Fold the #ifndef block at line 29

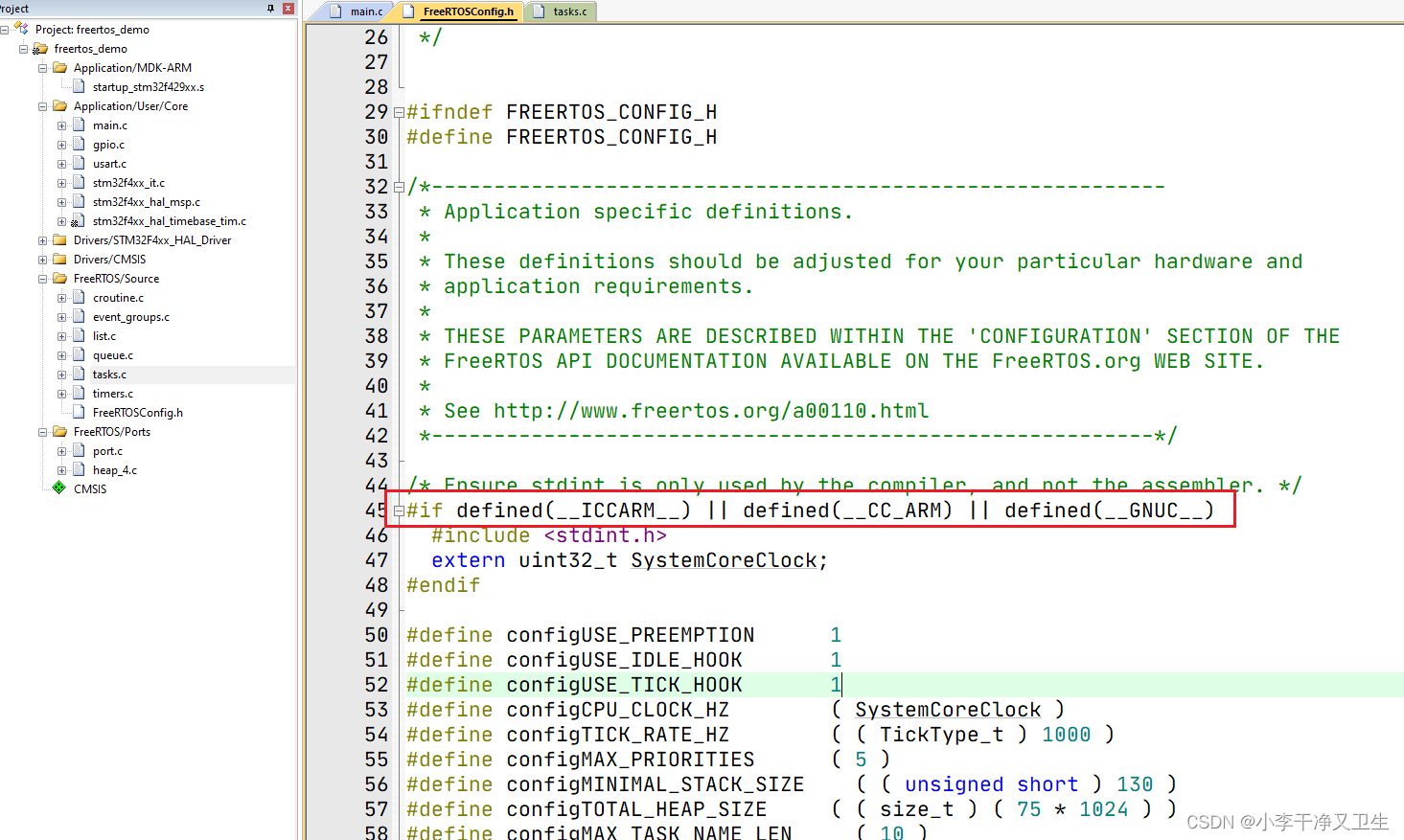pyautogui.click(x=399, y=112)
